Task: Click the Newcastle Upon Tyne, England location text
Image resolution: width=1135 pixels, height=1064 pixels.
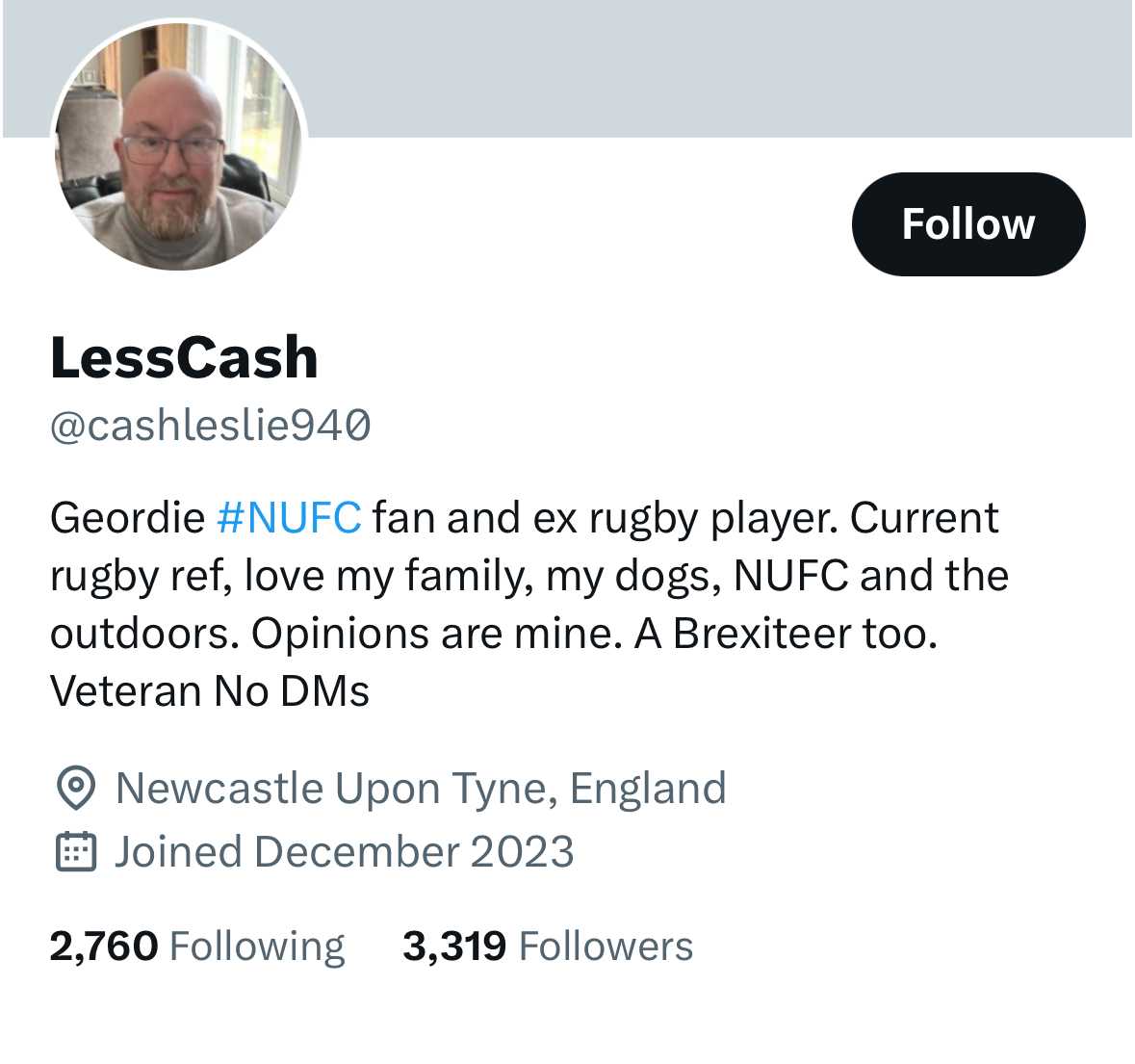Action: coord(421,789)
